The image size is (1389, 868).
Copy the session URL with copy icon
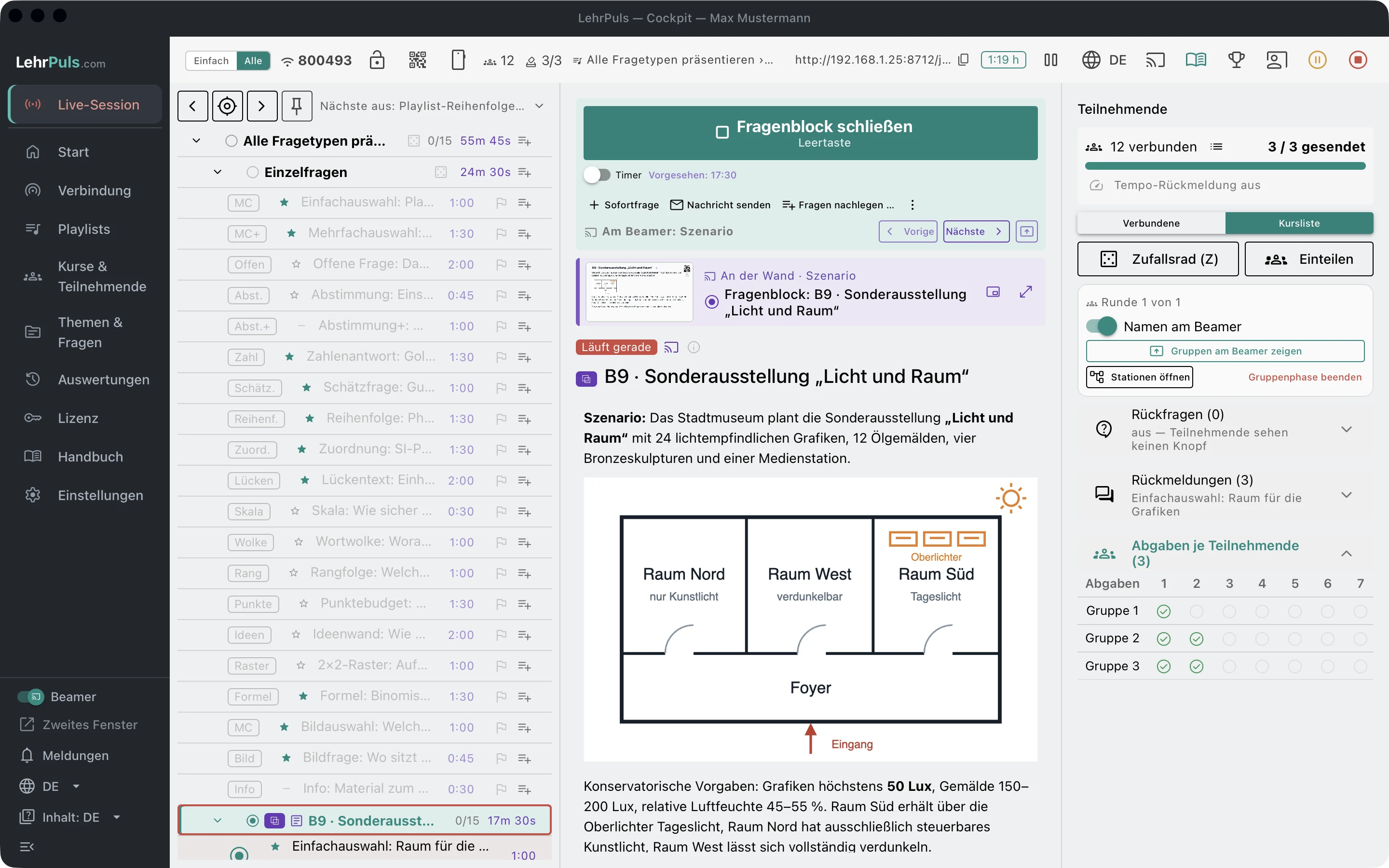pyautogui.click(x=964, y=60)
